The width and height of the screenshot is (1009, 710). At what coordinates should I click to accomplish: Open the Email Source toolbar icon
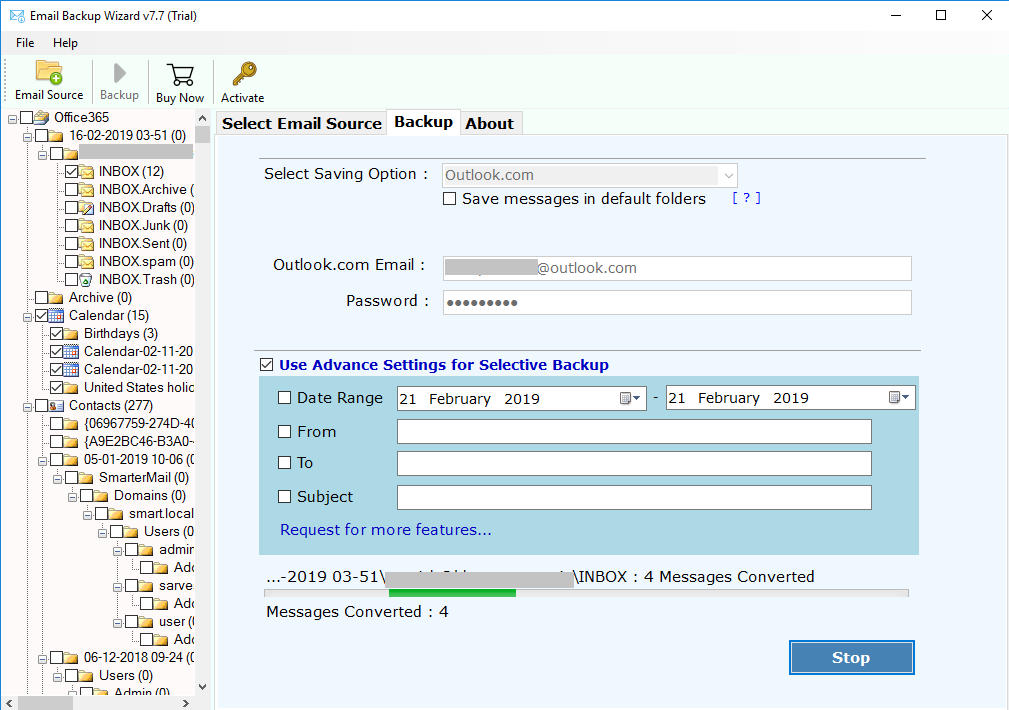pyautogui.click(x=49, y=72)
